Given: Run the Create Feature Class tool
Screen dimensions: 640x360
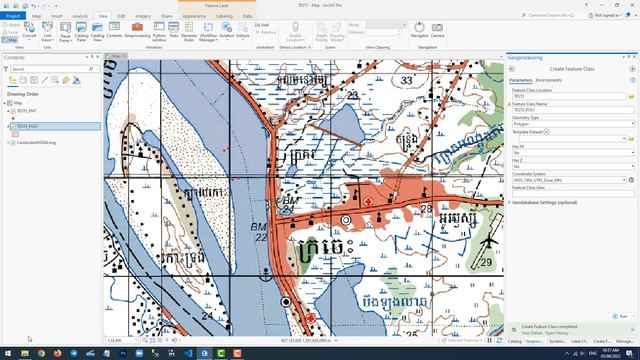Looking at the screenshot, I should click(x=620, y=316).
